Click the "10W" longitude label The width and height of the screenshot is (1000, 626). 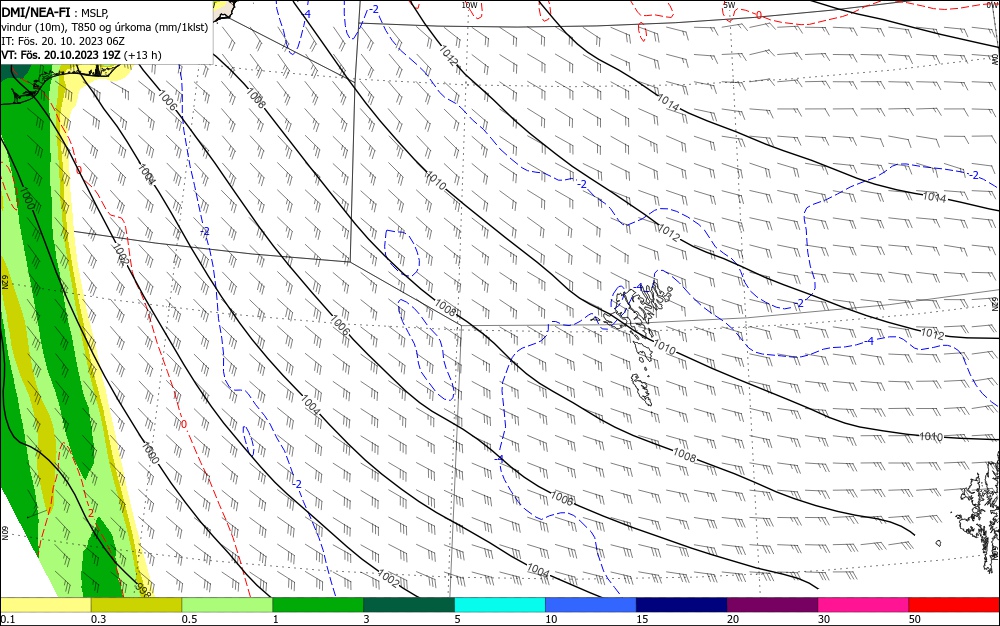[469, 5]
